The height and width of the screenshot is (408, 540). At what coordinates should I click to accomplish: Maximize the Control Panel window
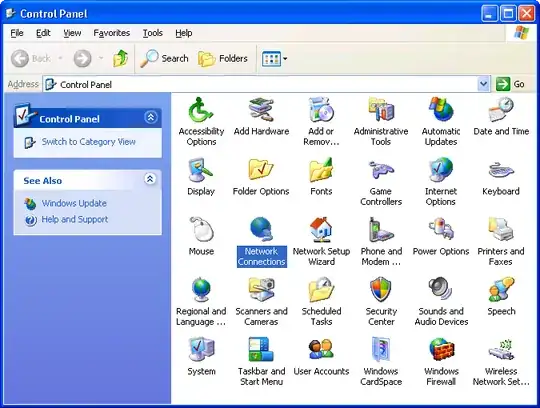[508, 13]
